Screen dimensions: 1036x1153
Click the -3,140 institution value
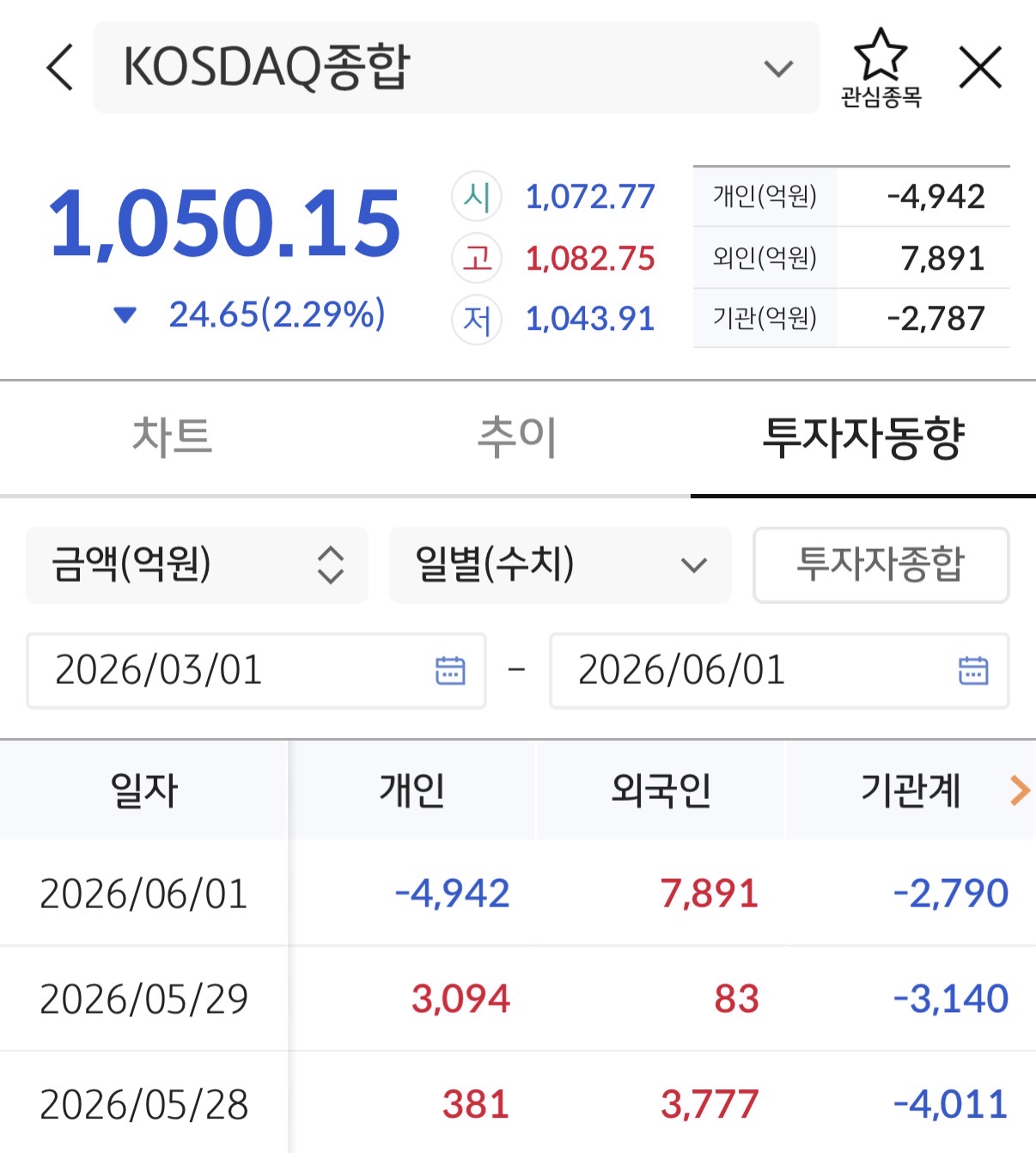click(951, 998)
